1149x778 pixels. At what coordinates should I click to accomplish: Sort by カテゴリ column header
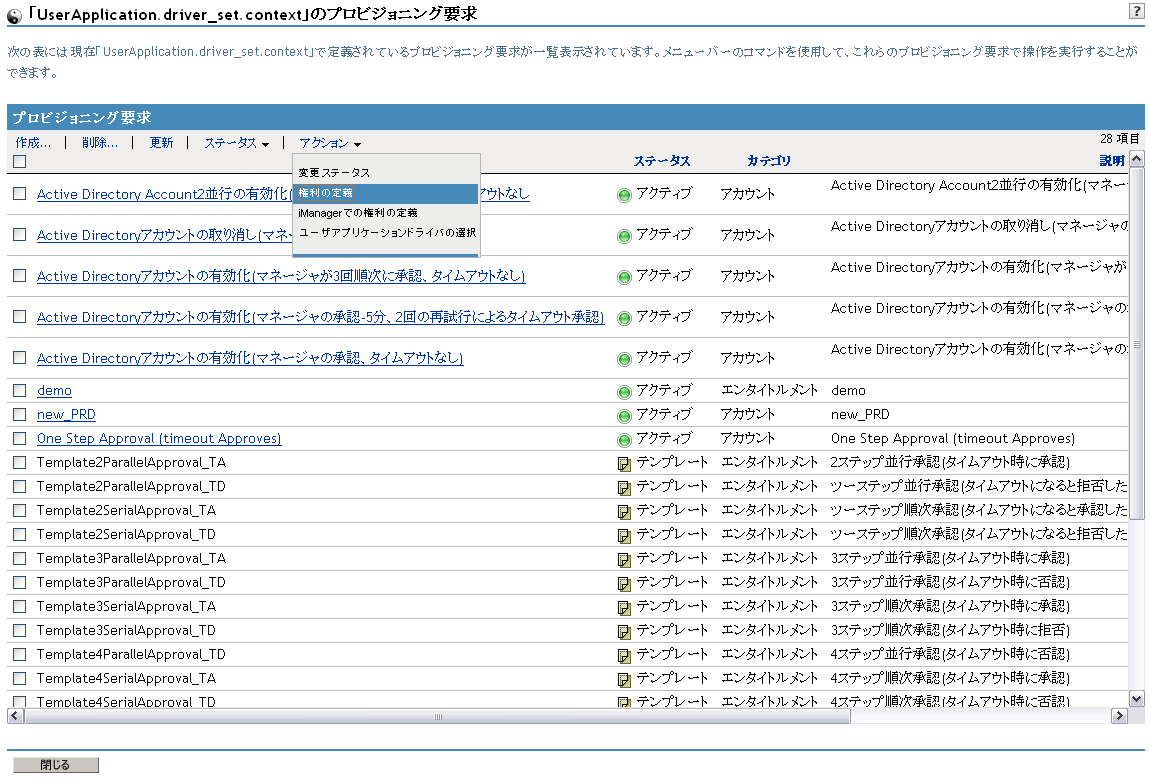pos(769,160)
